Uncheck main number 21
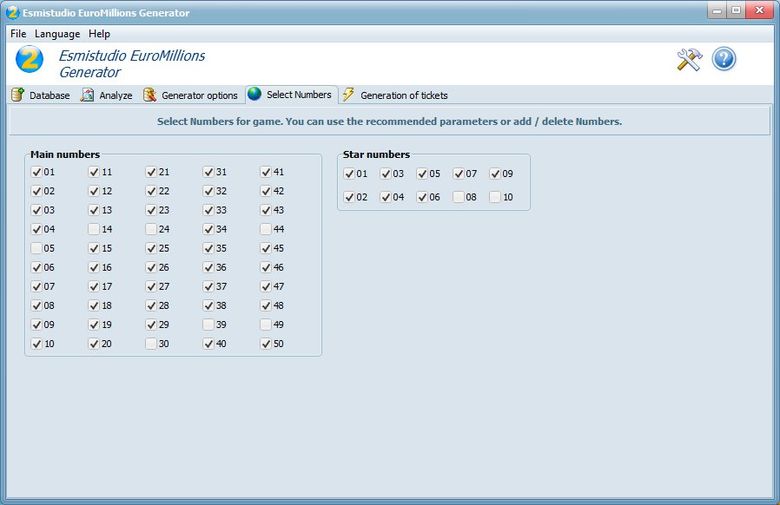Viewport: 780px width, 505px height. [151, 172]
